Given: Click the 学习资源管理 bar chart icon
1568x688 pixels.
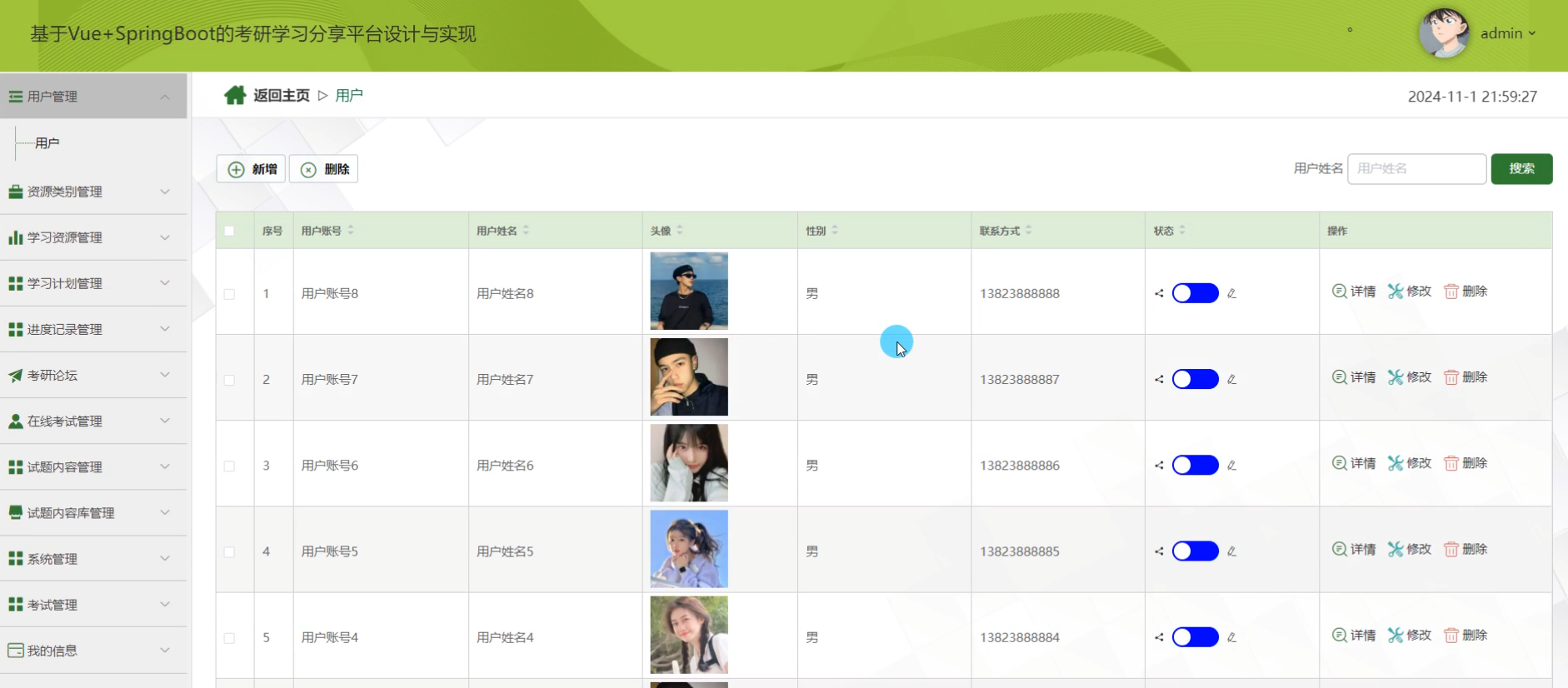Looking at the screenshot, I should 16,237.
